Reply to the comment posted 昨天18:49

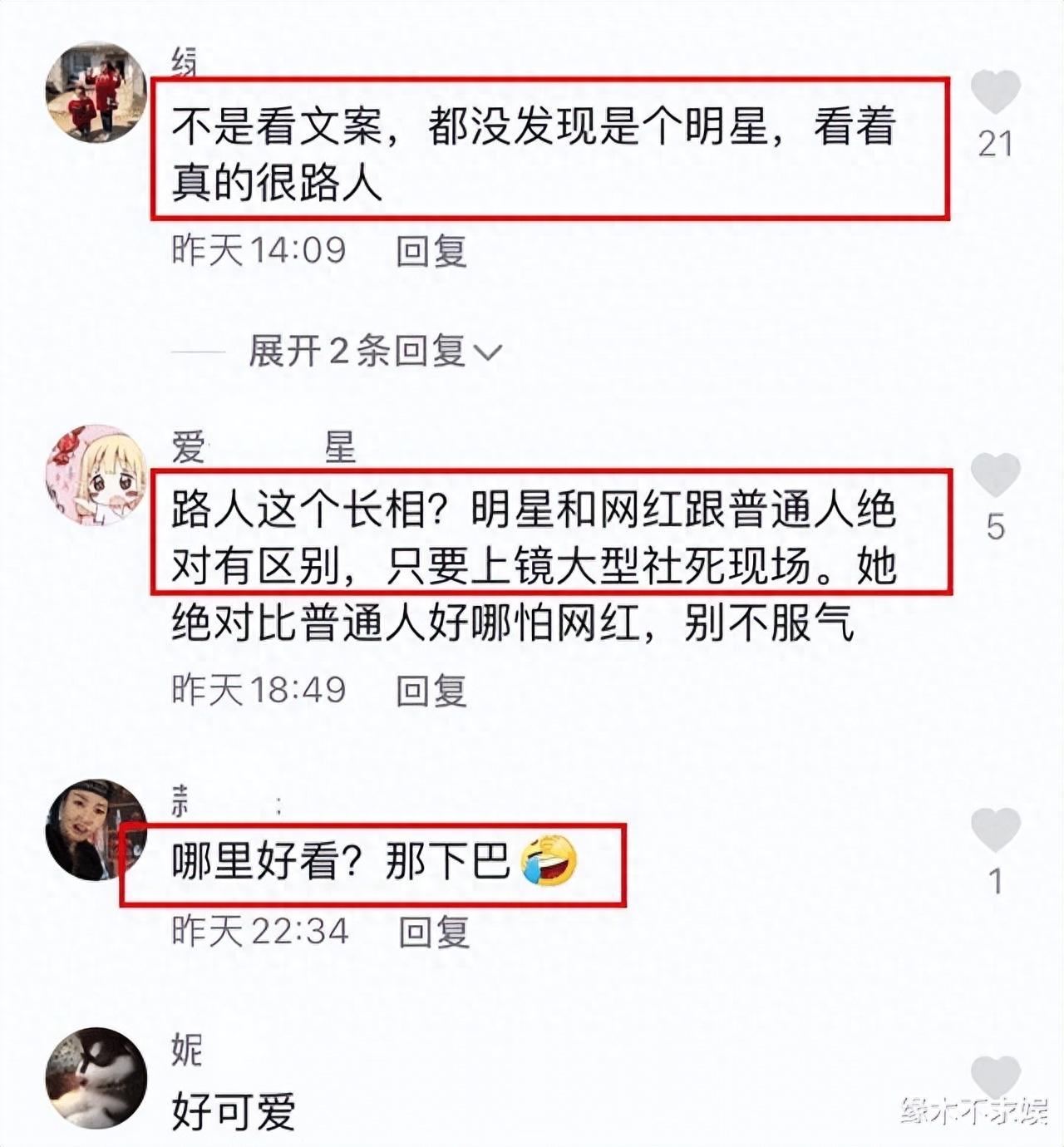coord(431,690)
